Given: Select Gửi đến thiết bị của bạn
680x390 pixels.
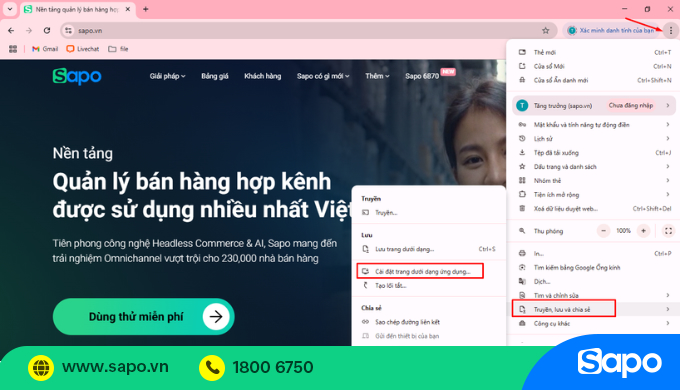Looking at the screenshot, I should click(428, 336).
